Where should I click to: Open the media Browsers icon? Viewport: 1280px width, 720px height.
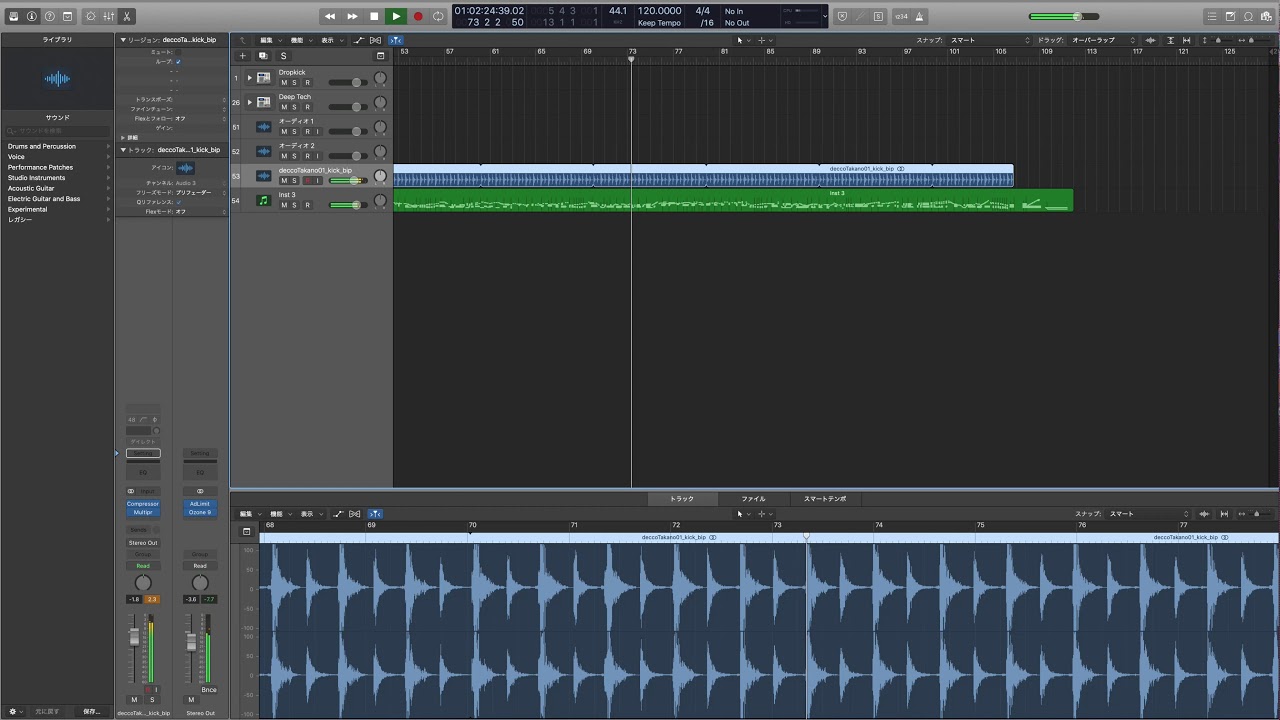click(1267, 16)
